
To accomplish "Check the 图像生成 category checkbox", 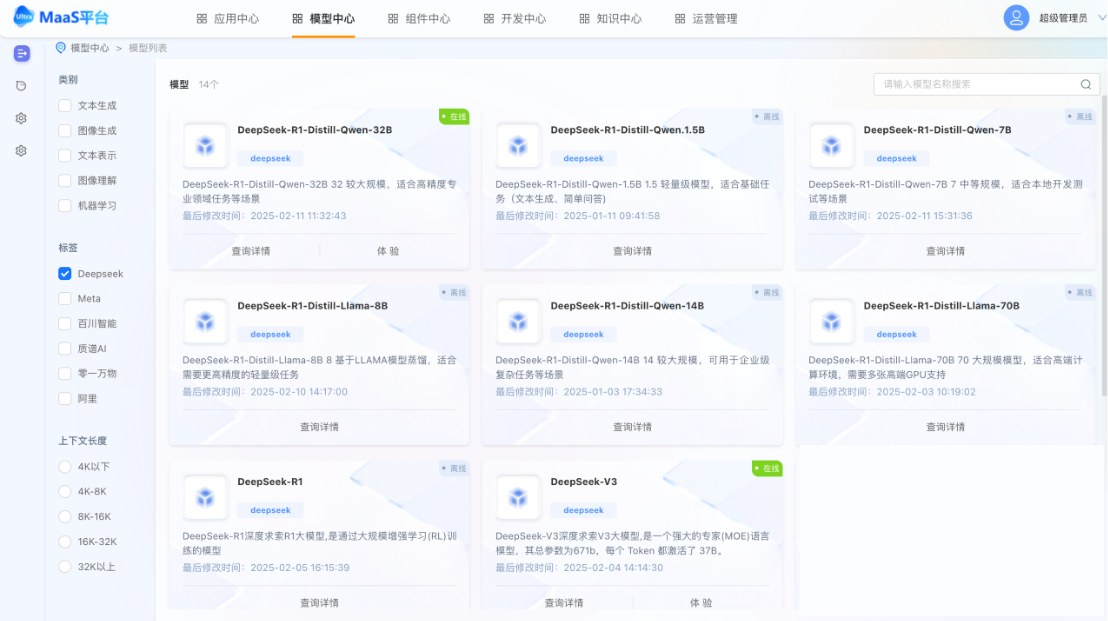I will point(65,131).
